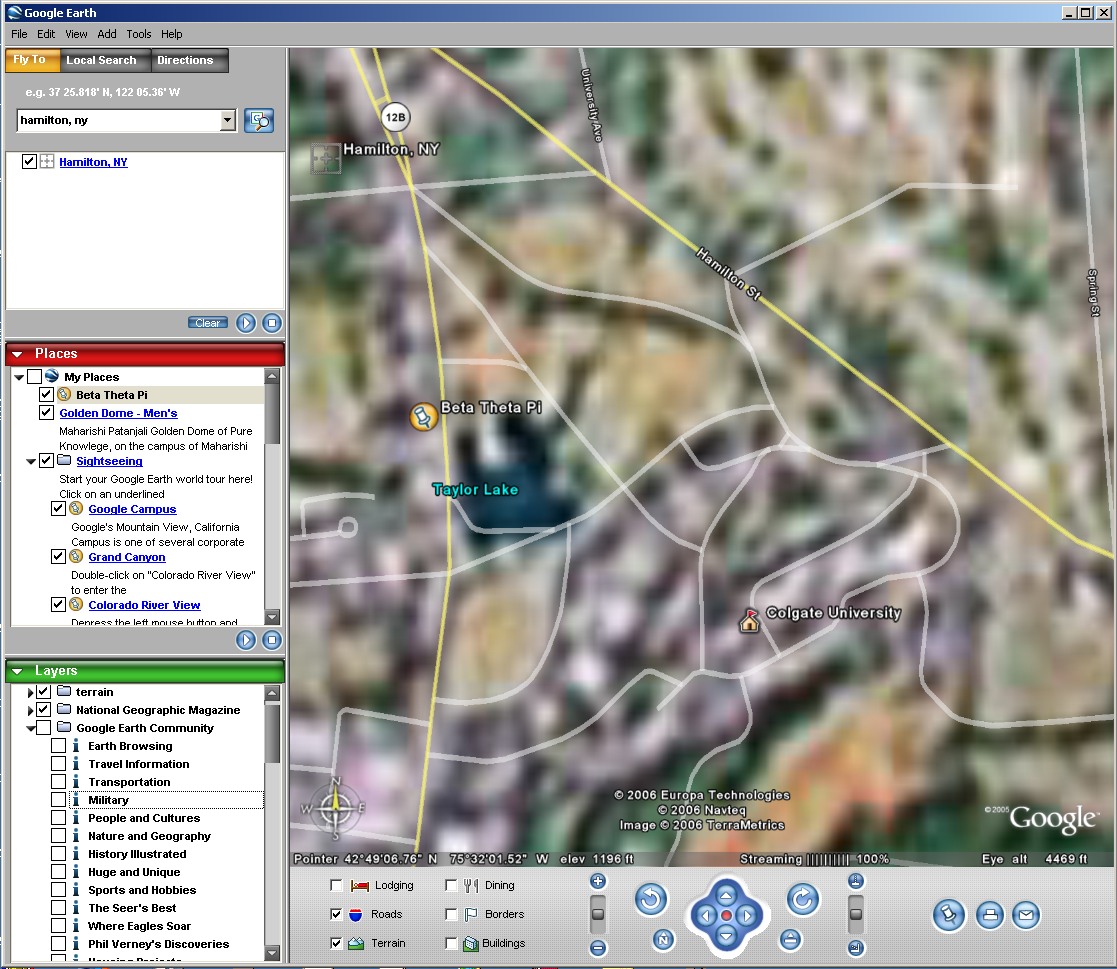Image resolution: width=1117 pixels, height=969 pixels.
Task: Email the current view
Action: click(1026, 916)
